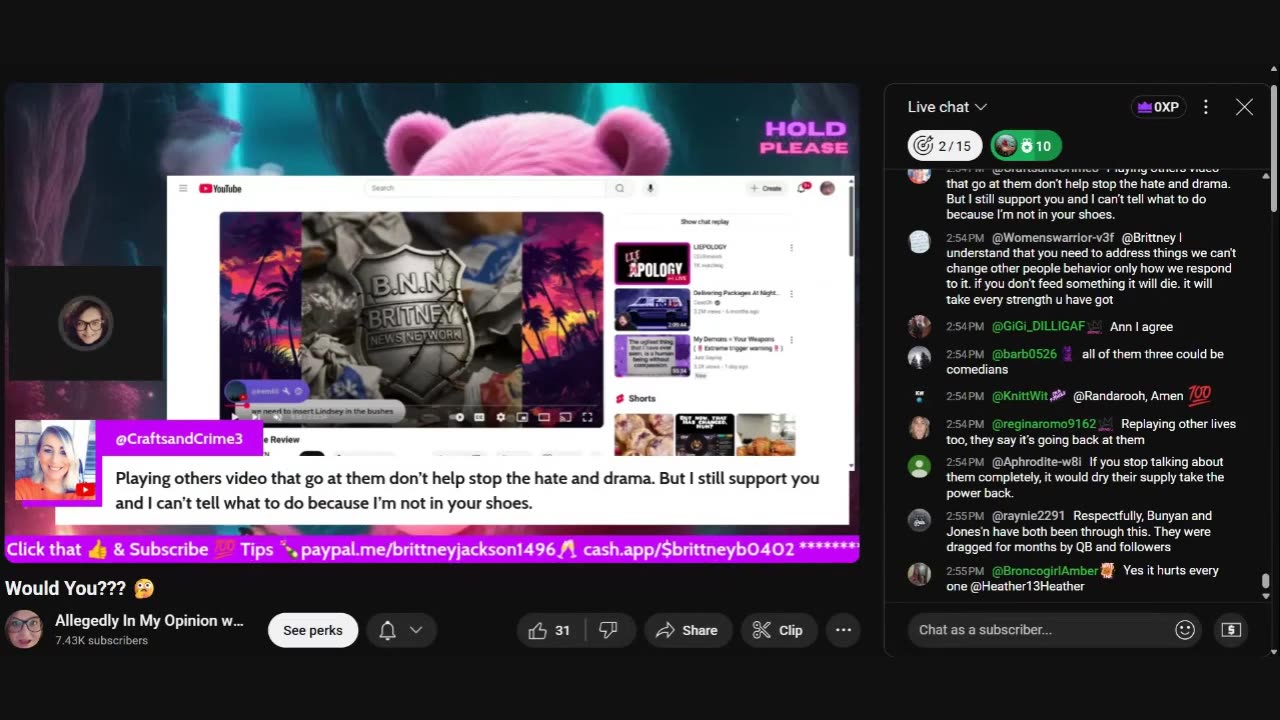Click @barb0526 username in chat
Viewport: 1280px width, 720px height.
tap(1026, 354)
